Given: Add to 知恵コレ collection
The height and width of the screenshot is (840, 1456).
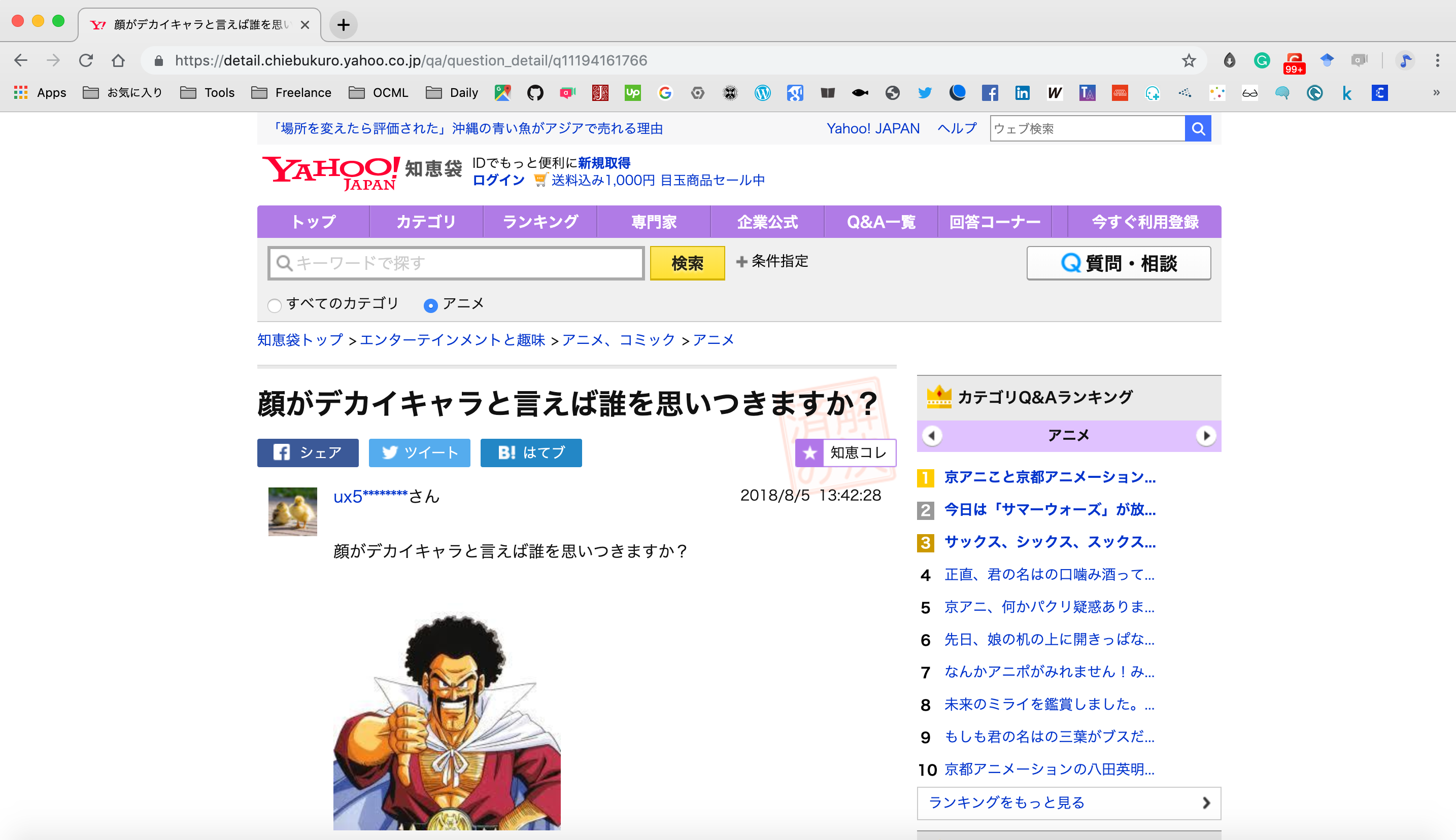Looking at the screenshot, I should (845, 453).
